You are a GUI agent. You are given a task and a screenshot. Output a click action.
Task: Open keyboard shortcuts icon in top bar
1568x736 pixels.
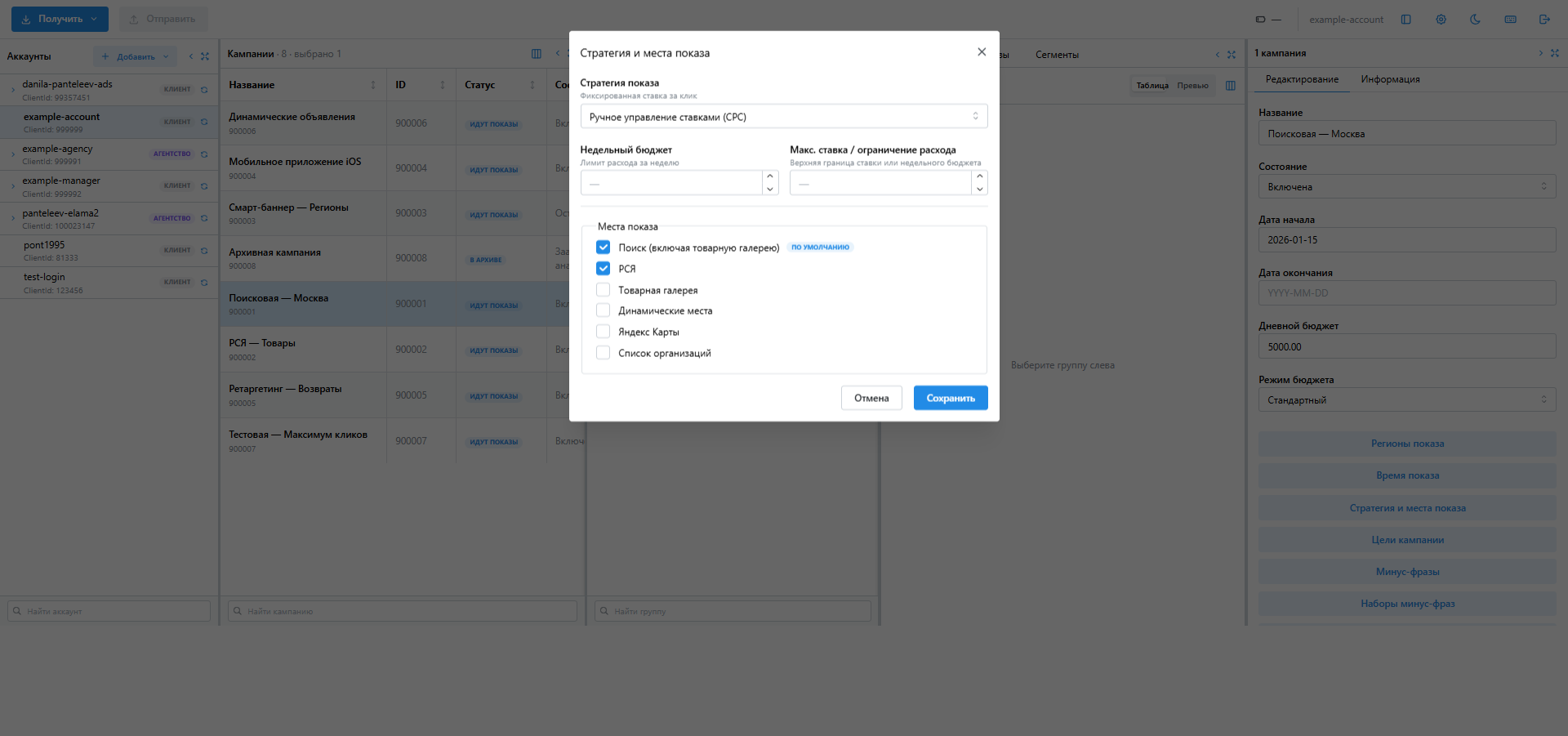[x=1510, y=20]
